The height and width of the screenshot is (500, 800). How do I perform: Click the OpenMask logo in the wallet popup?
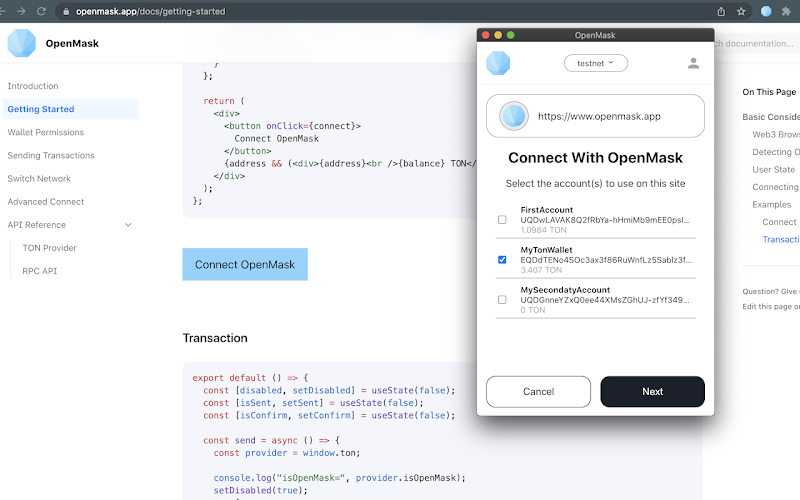tap(498, 63)
